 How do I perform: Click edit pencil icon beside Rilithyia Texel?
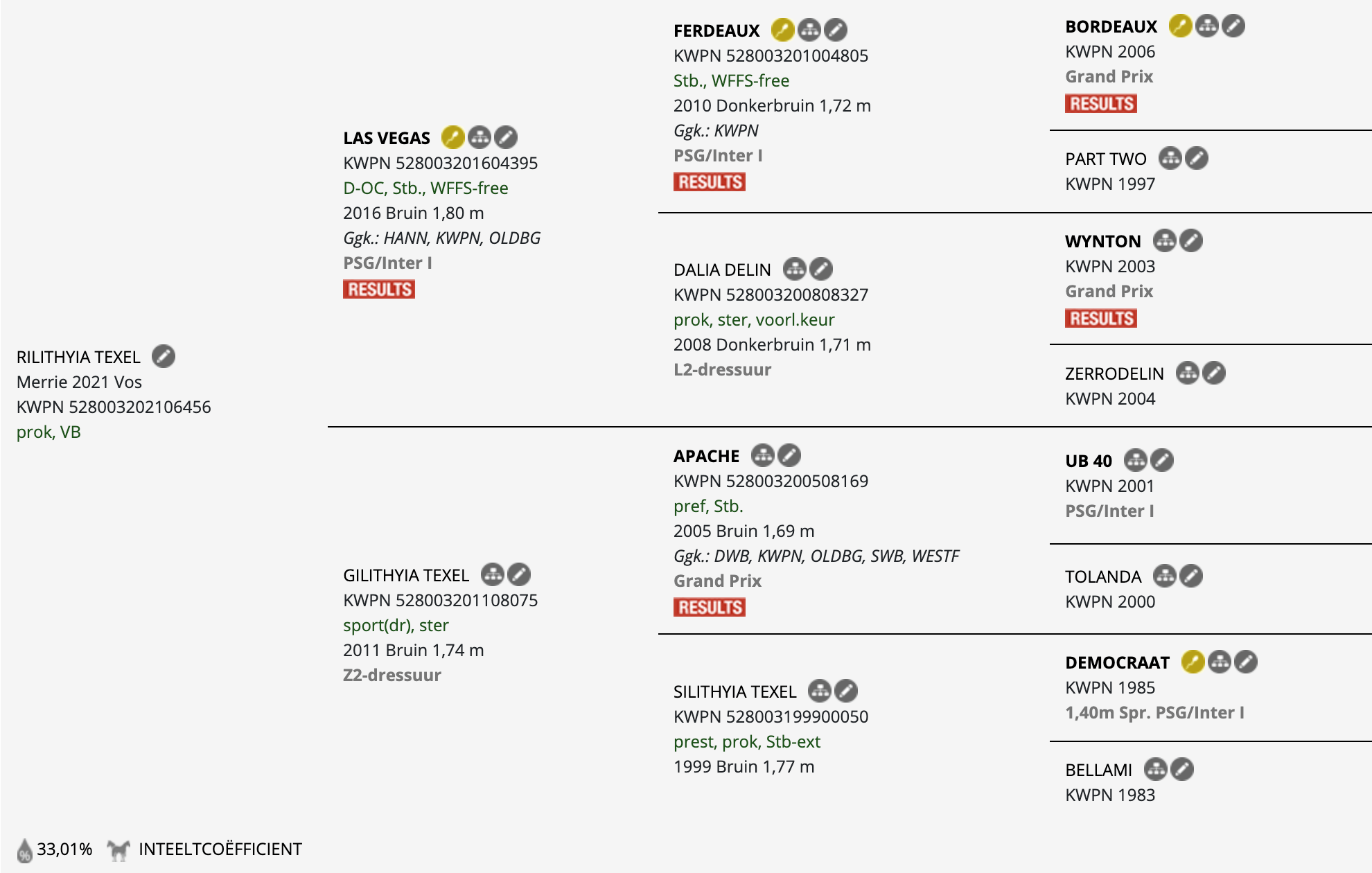[x=164, y=356]
